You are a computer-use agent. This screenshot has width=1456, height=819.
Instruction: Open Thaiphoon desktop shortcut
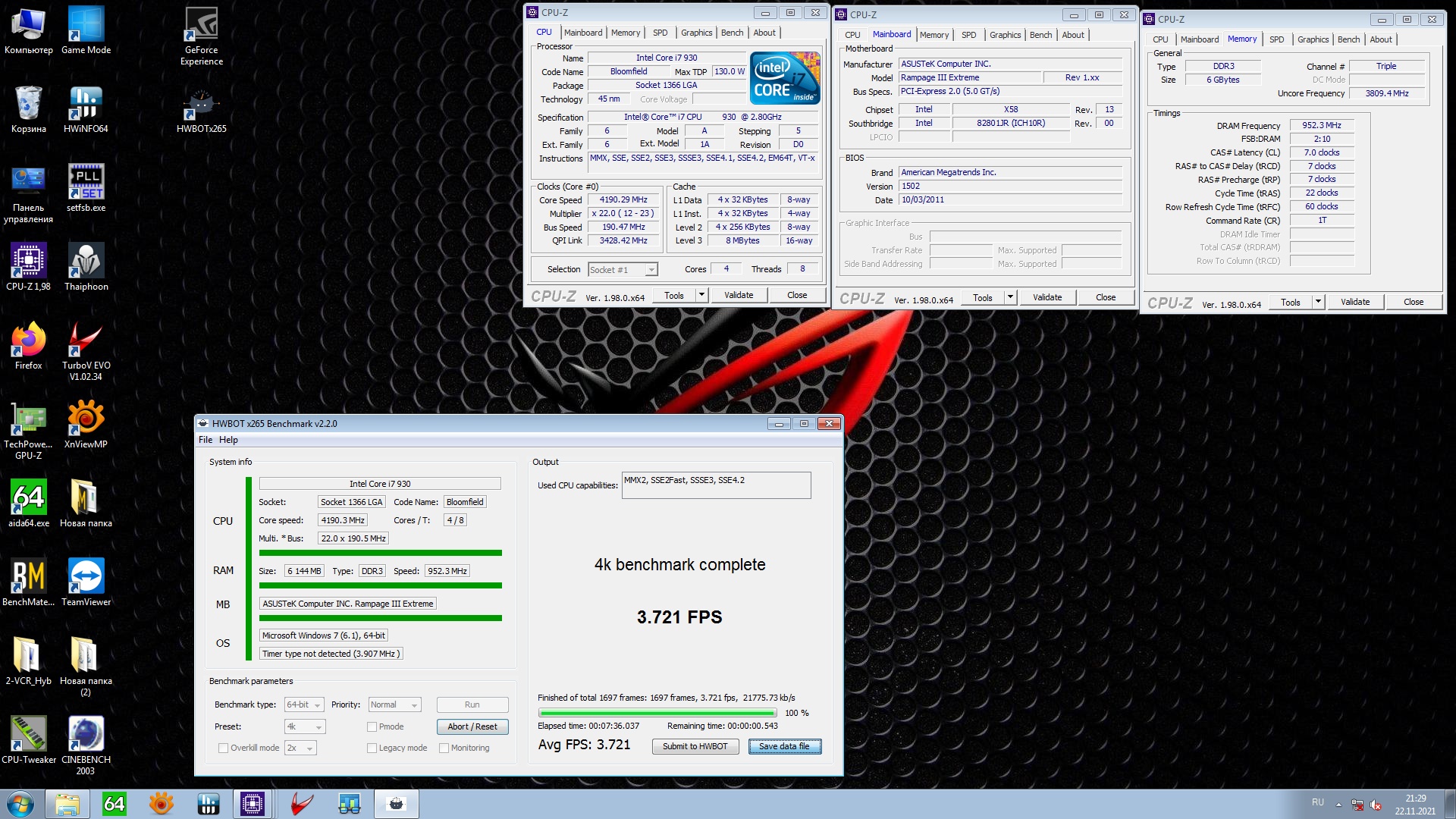click(x=86, y=267)
